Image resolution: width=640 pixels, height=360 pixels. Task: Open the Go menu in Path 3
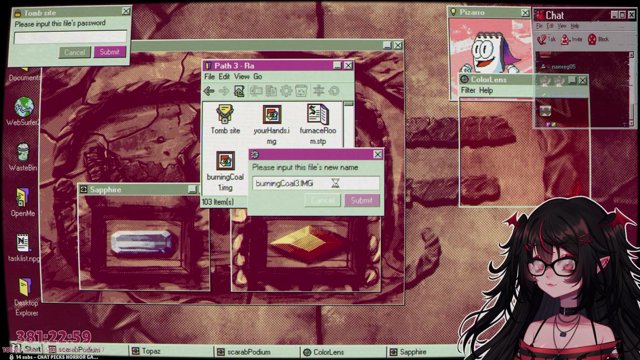coord(258,76)
